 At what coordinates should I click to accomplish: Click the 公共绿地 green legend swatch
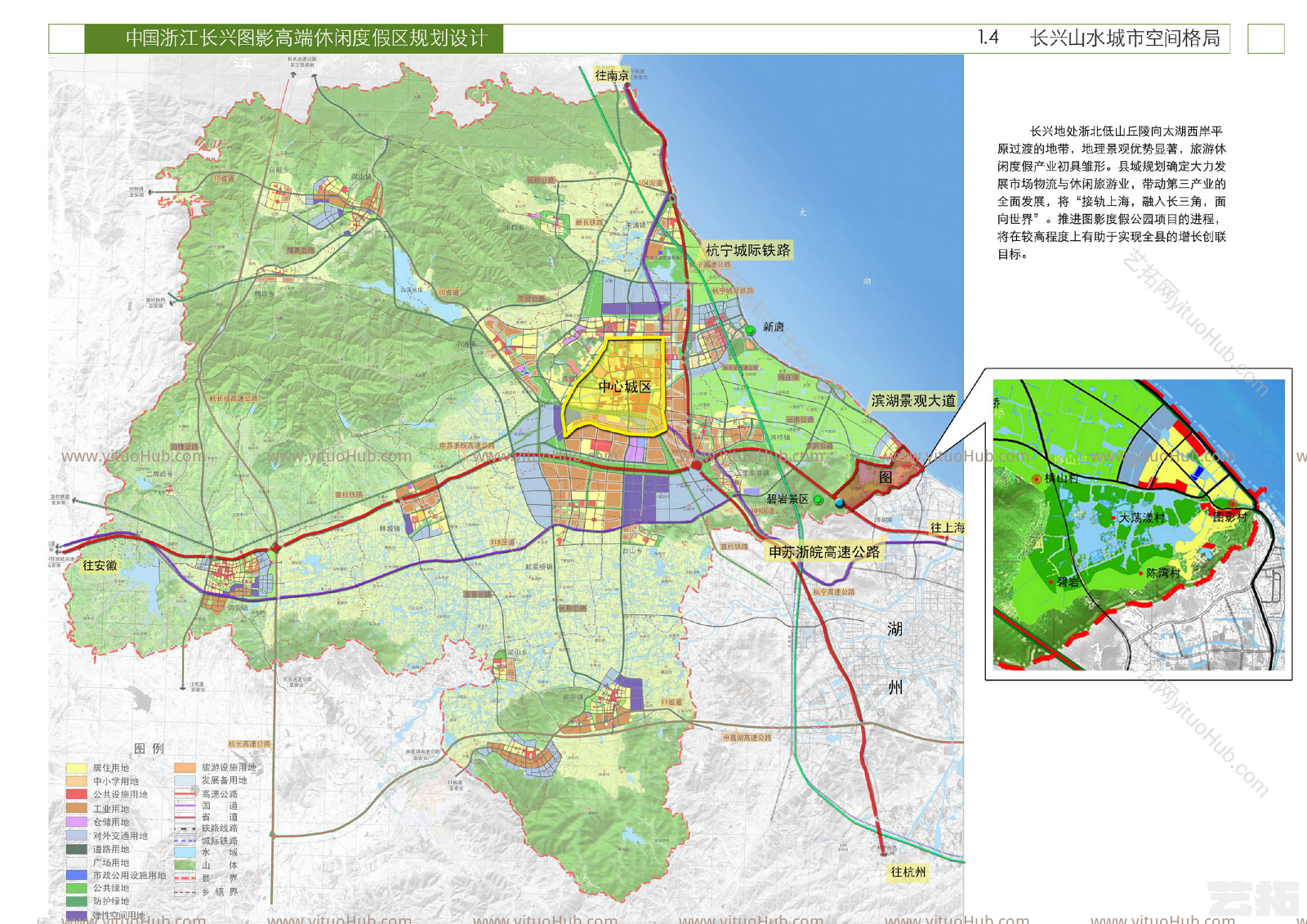pyautogui.click(x=77, y=888)
